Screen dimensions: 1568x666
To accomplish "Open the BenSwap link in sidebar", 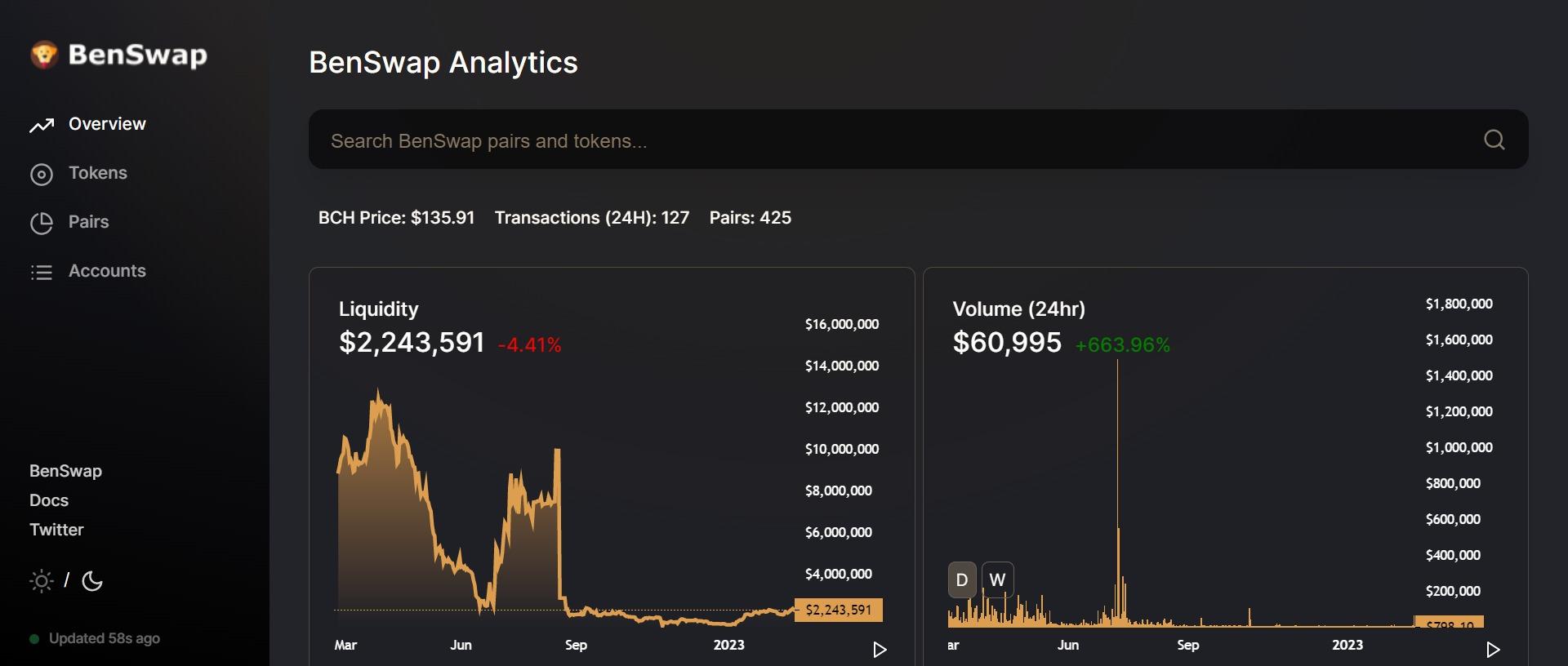I will (65, 471).
